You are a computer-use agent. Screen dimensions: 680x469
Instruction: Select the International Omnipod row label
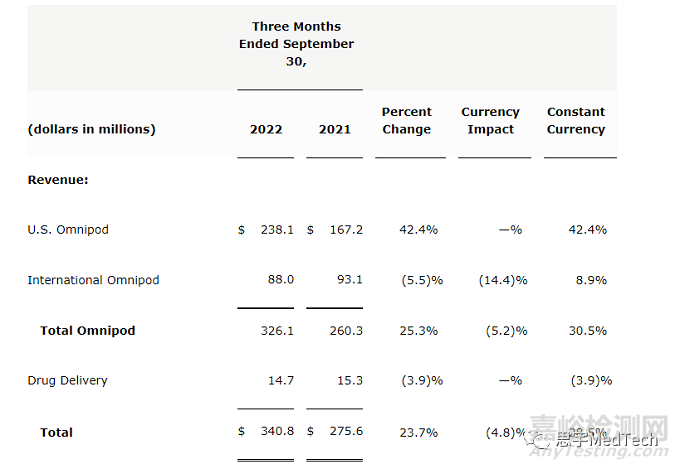pos(93,280)
